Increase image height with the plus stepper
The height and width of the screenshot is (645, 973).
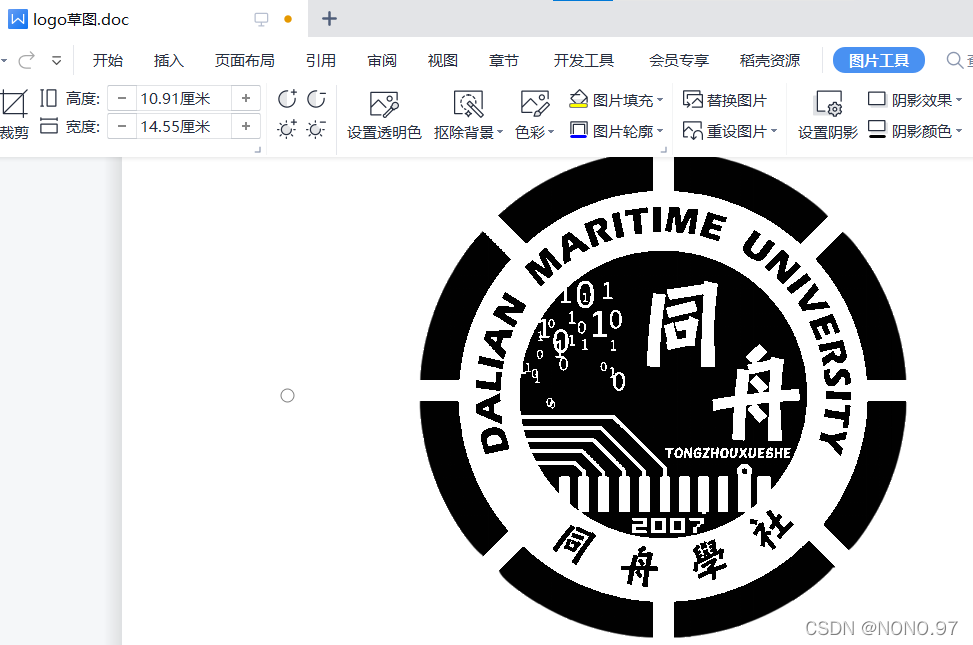247,97
